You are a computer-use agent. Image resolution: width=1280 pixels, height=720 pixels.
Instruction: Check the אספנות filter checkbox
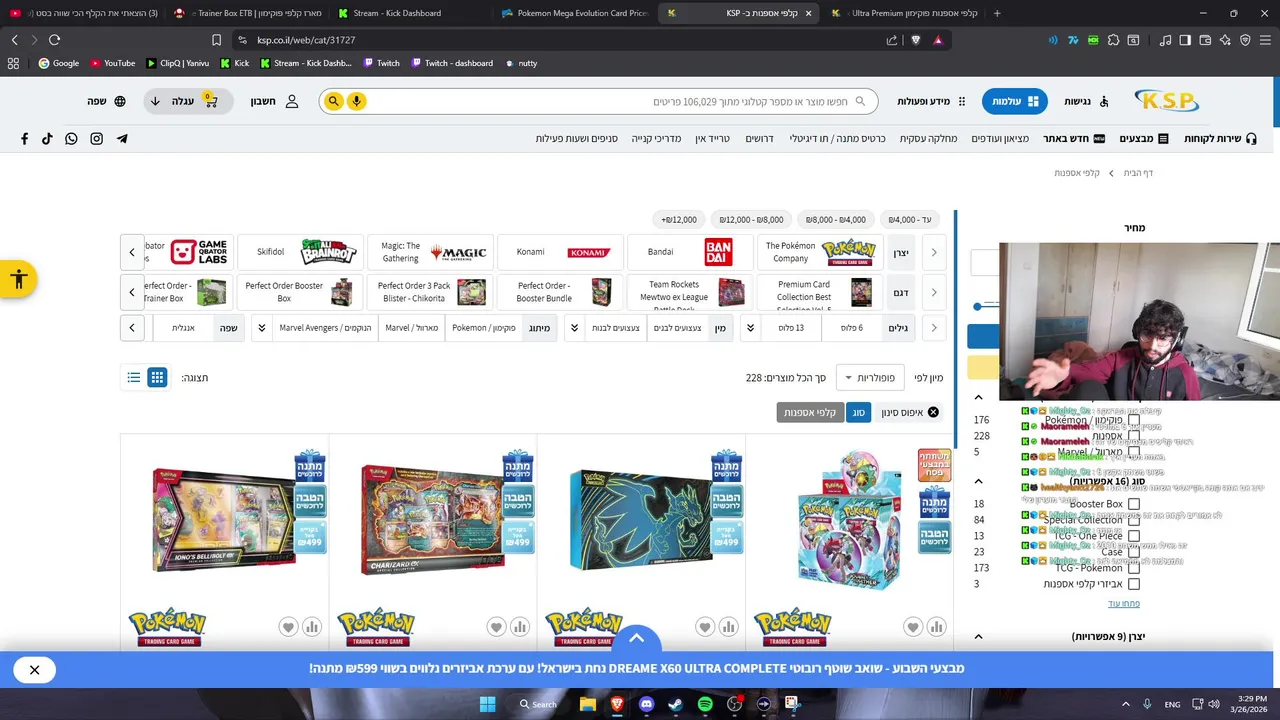(1133, 436)
